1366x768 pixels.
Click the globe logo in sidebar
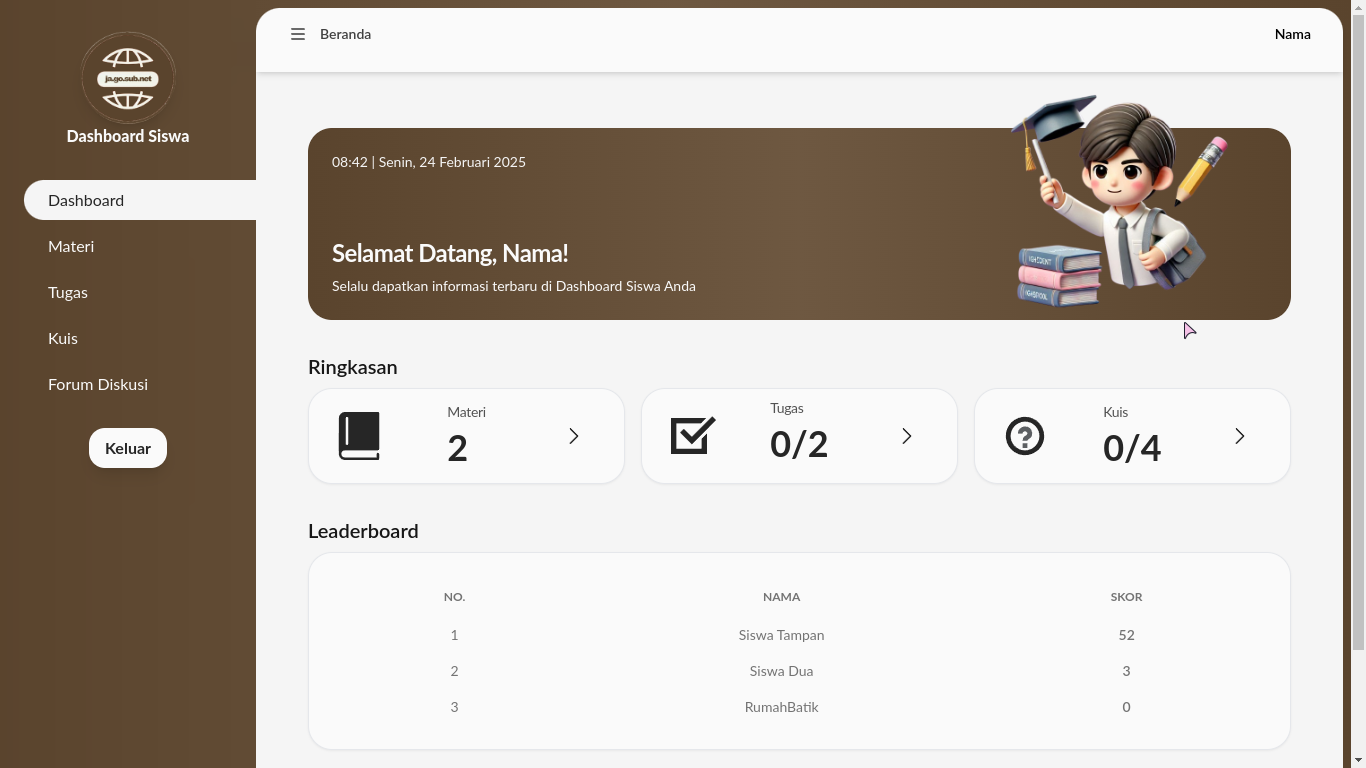[128, 78]
